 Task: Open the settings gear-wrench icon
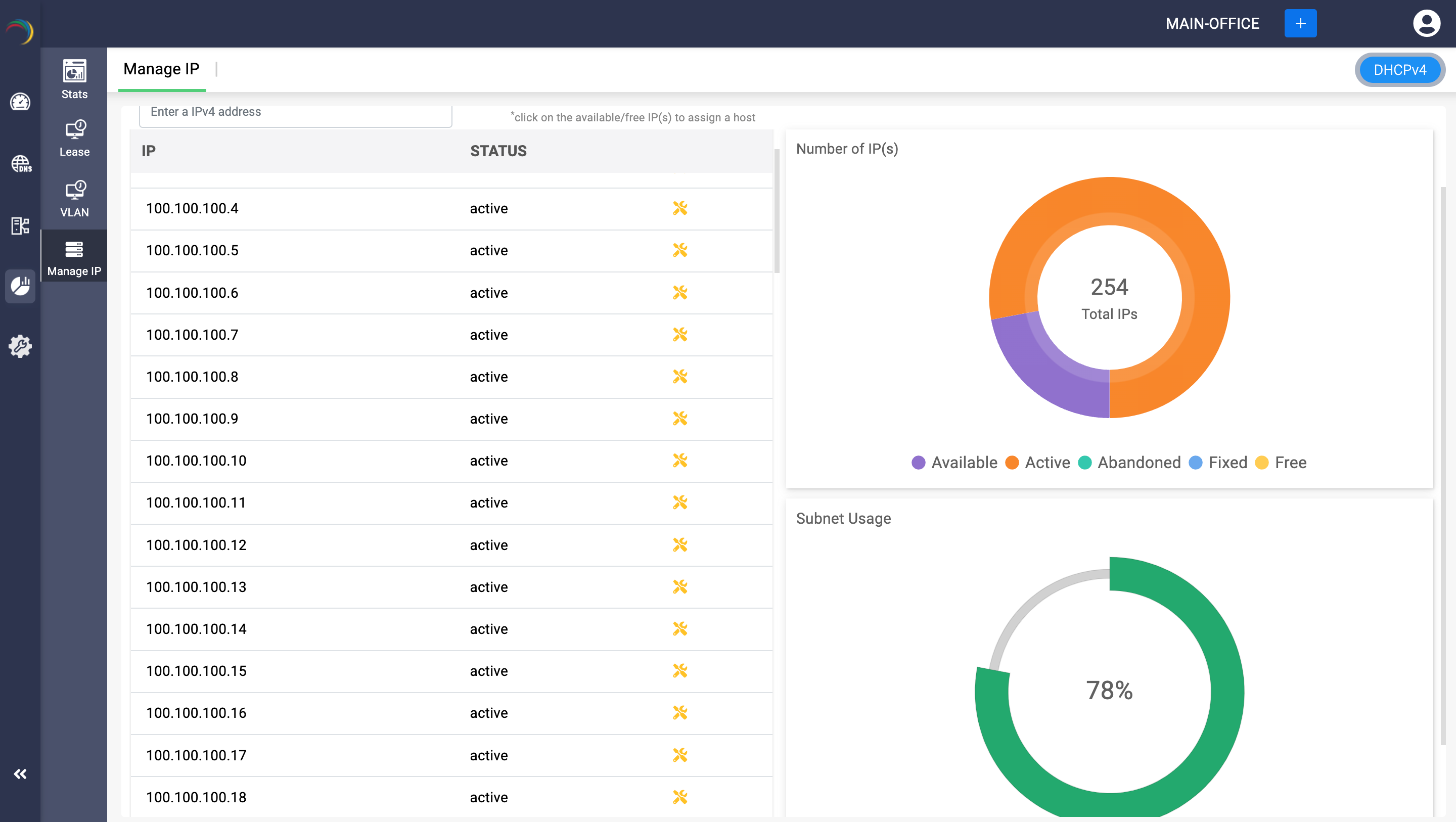20,346
